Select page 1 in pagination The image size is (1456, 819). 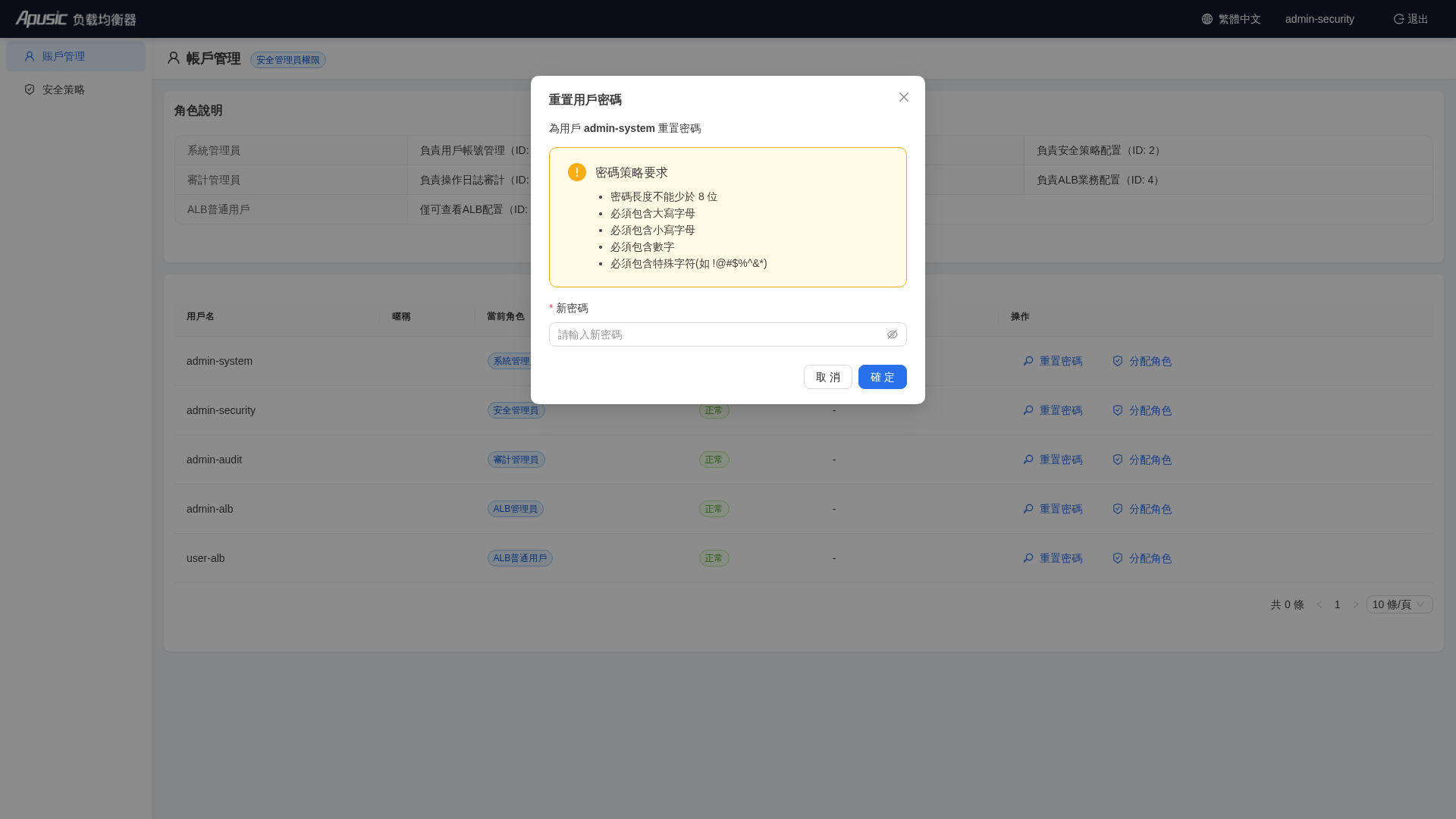pyautogui.click(x=1338, y=604)
